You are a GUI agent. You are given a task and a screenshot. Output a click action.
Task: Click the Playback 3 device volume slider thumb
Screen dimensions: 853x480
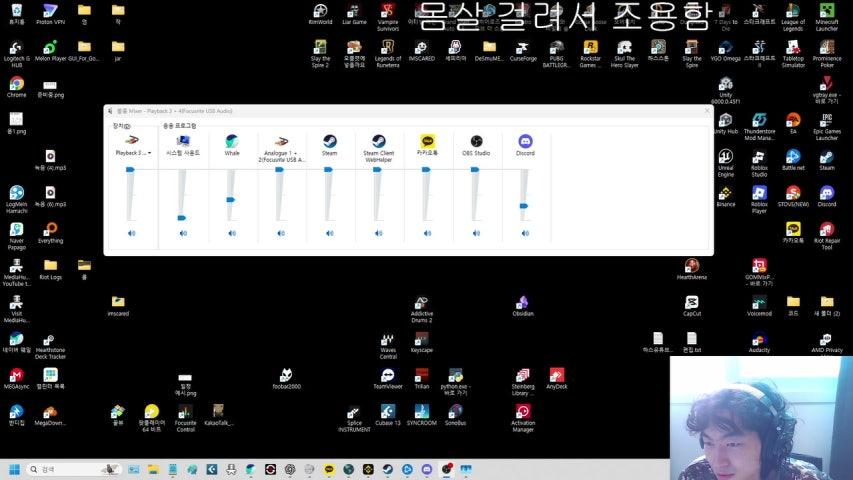pos(130,170)
